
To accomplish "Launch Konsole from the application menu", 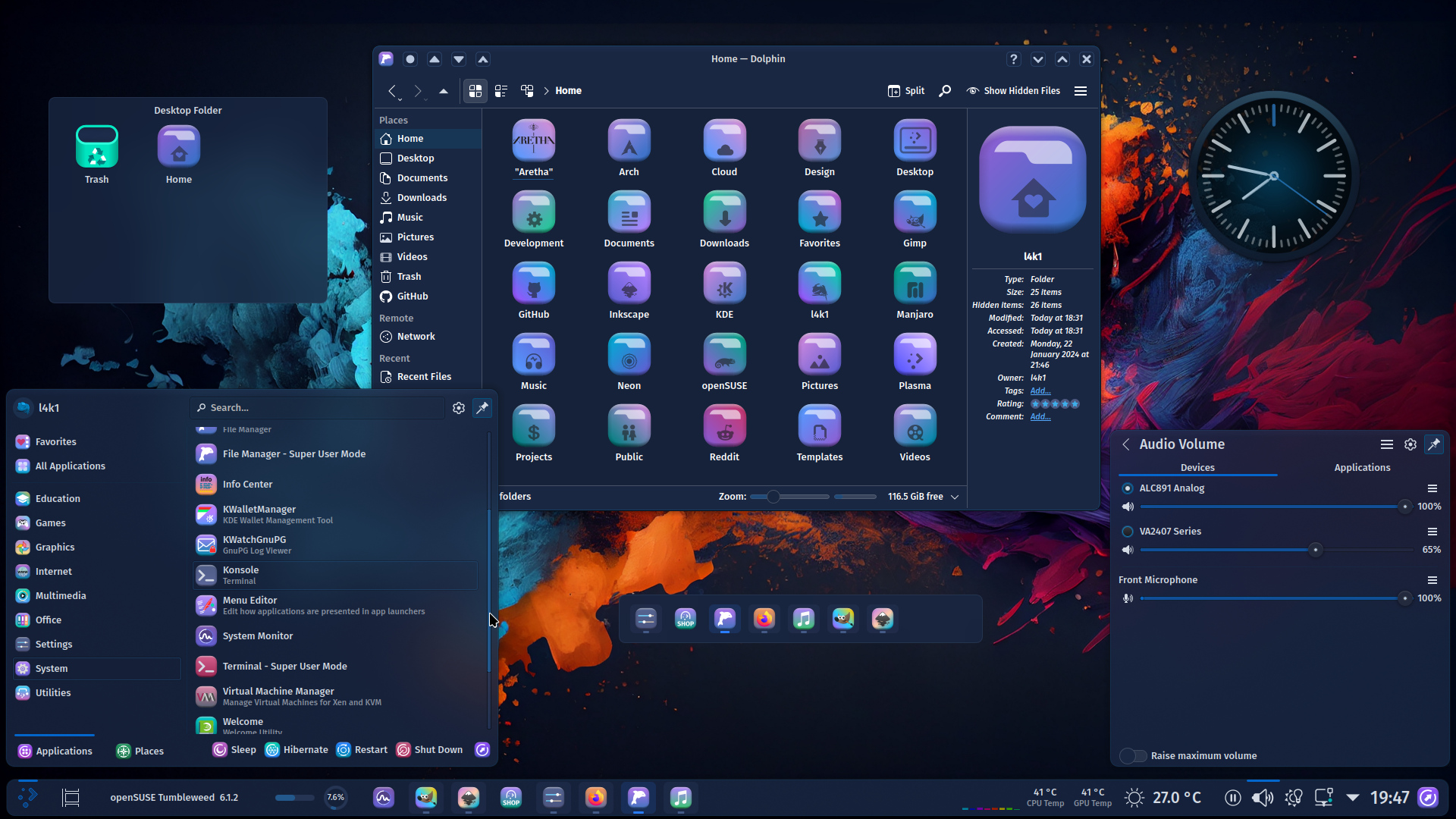I will (335, 576).
